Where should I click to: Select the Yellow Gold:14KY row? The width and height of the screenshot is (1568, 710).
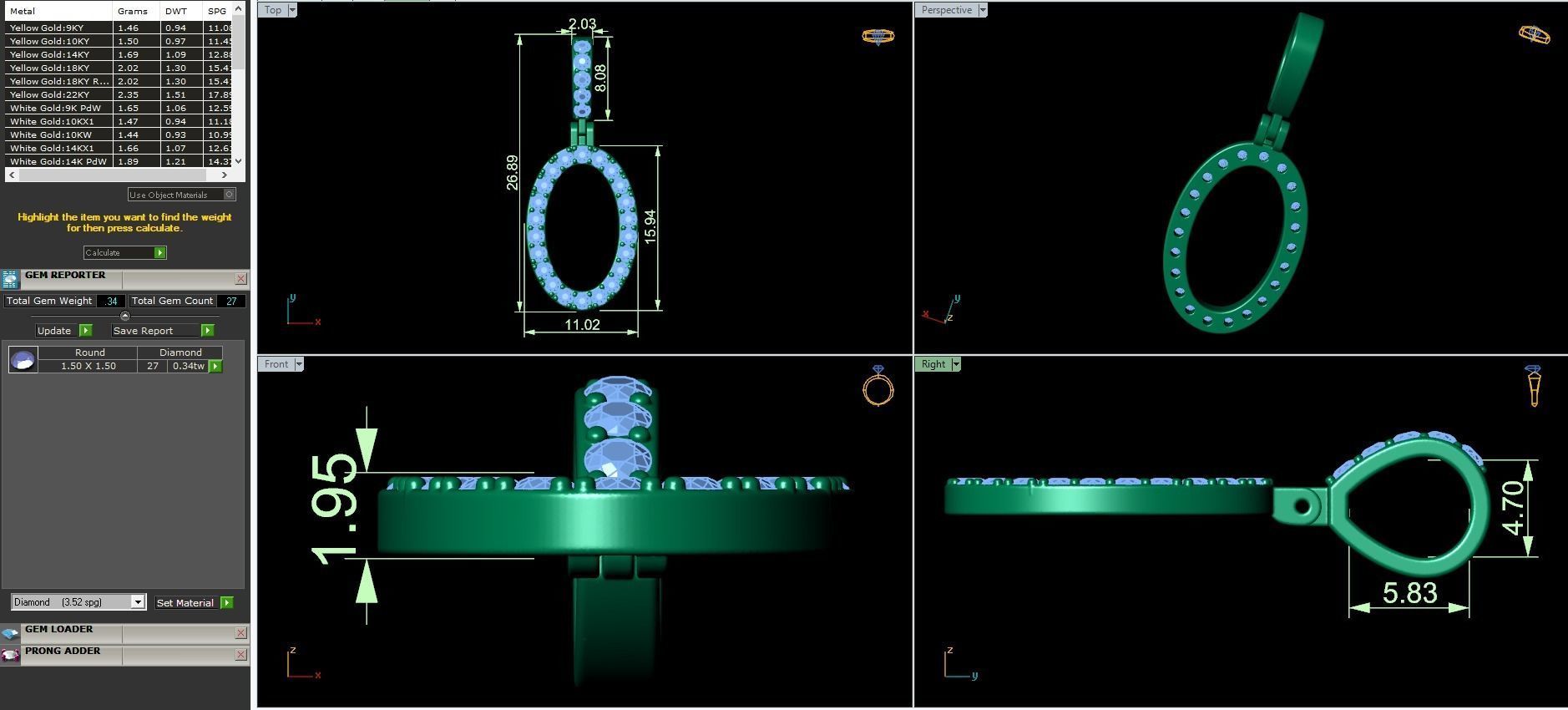click(119, 54)
